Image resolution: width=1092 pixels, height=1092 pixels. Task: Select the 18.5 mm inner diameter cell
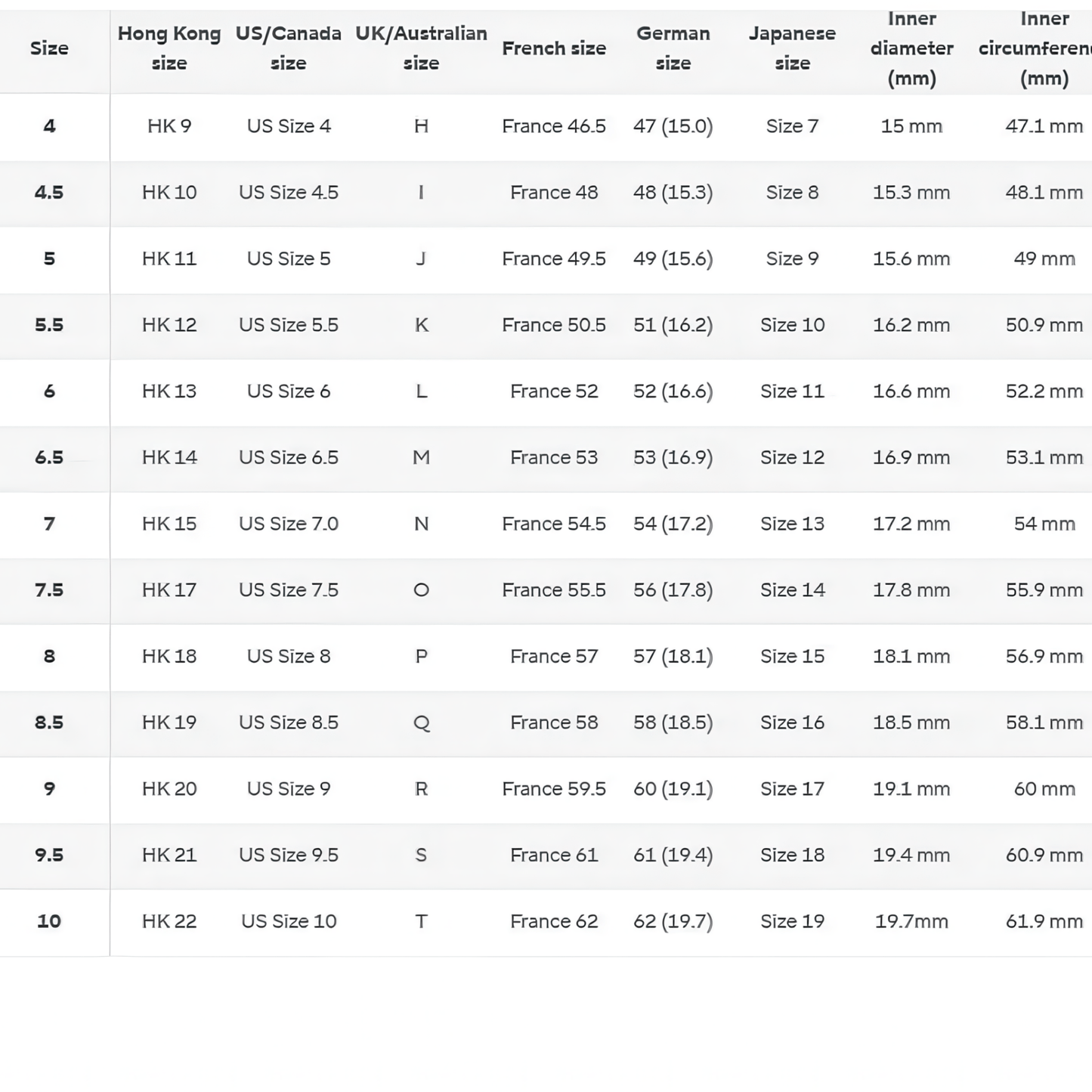[x=911, y=722]
